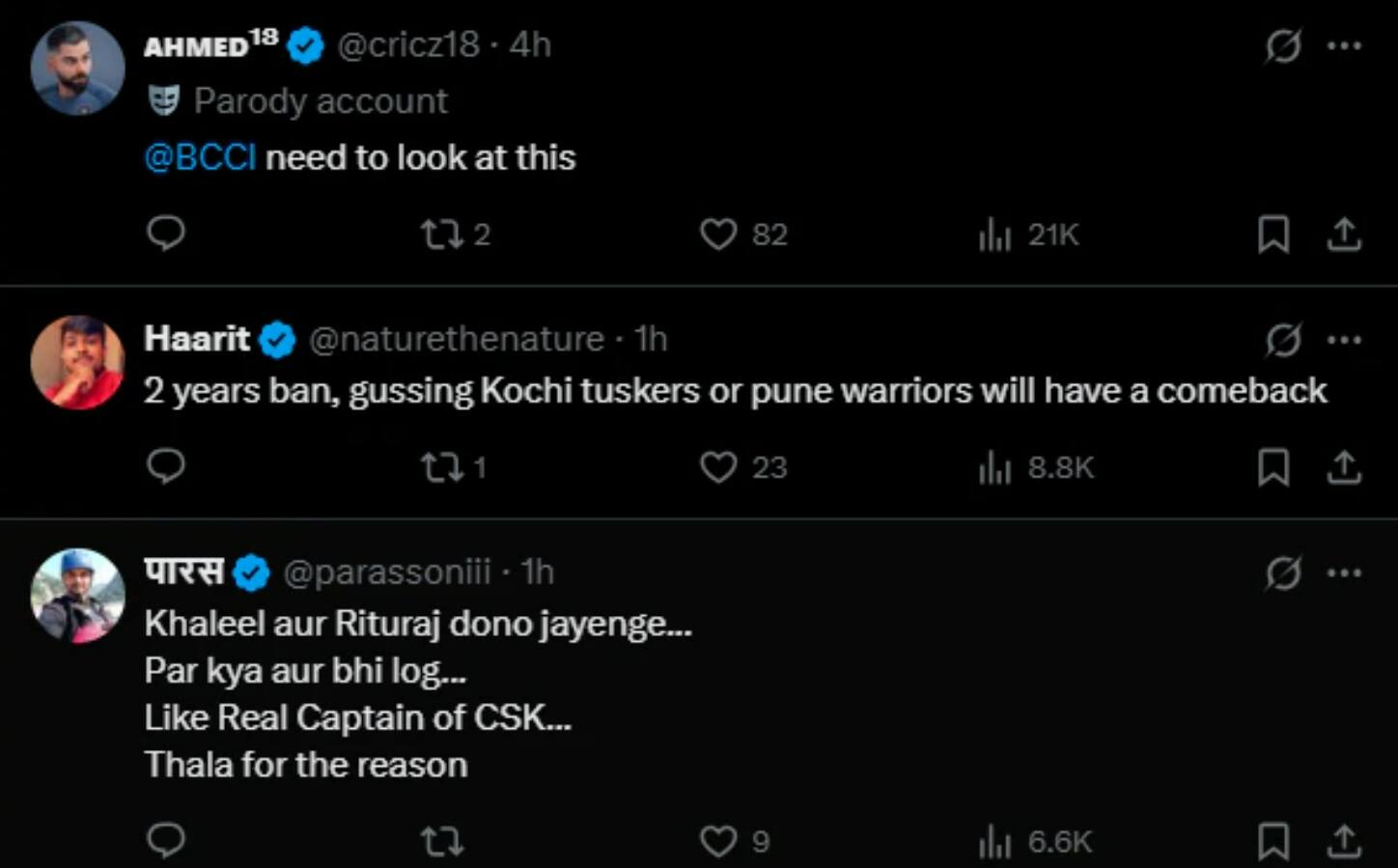Bookmark the AHMED tweet
This screenshot has height=868, width=1398.
pos(1273,234)
